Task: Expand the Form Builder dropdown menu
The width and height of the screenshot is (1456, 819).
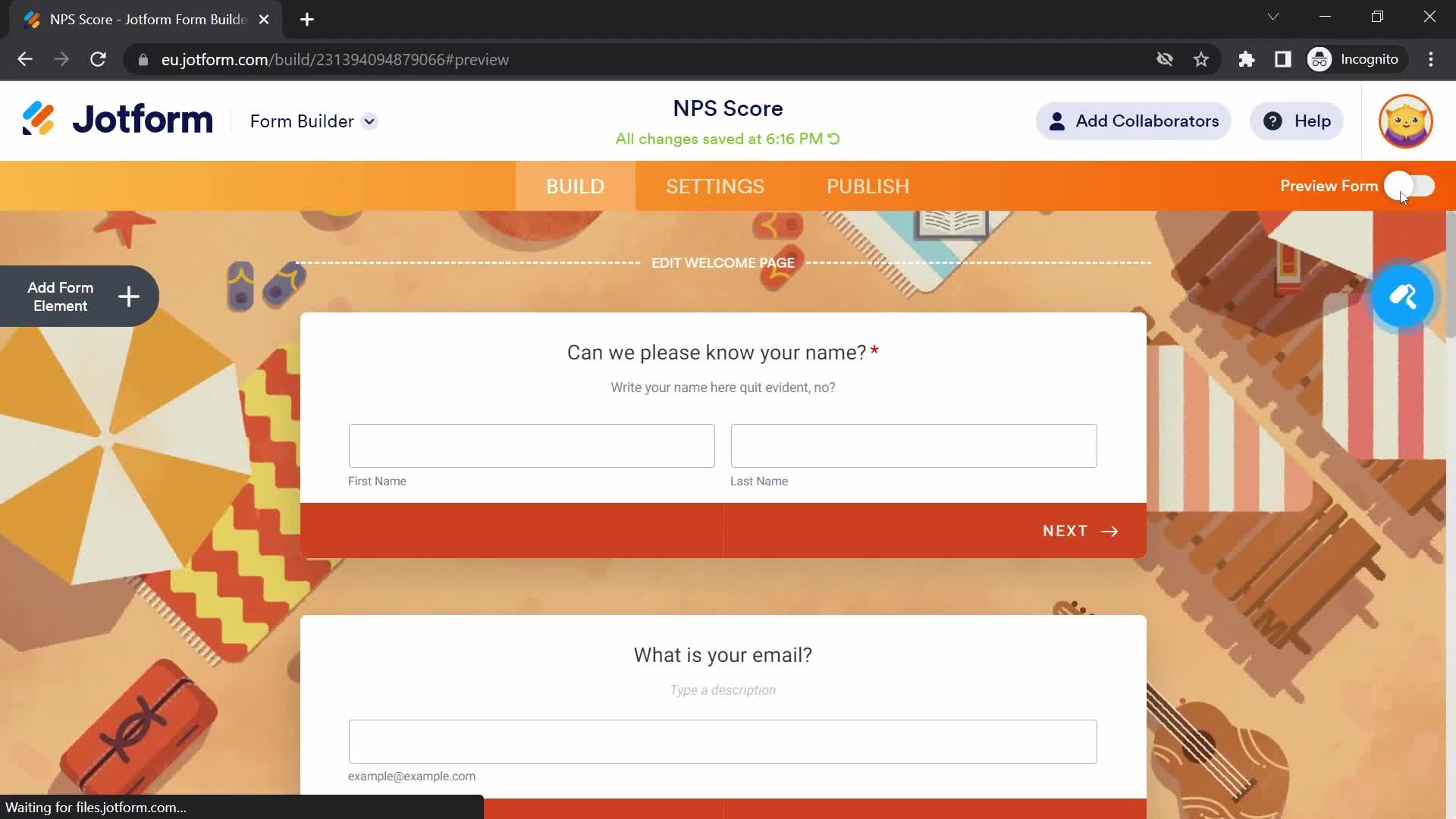Action: pos(369,121)
